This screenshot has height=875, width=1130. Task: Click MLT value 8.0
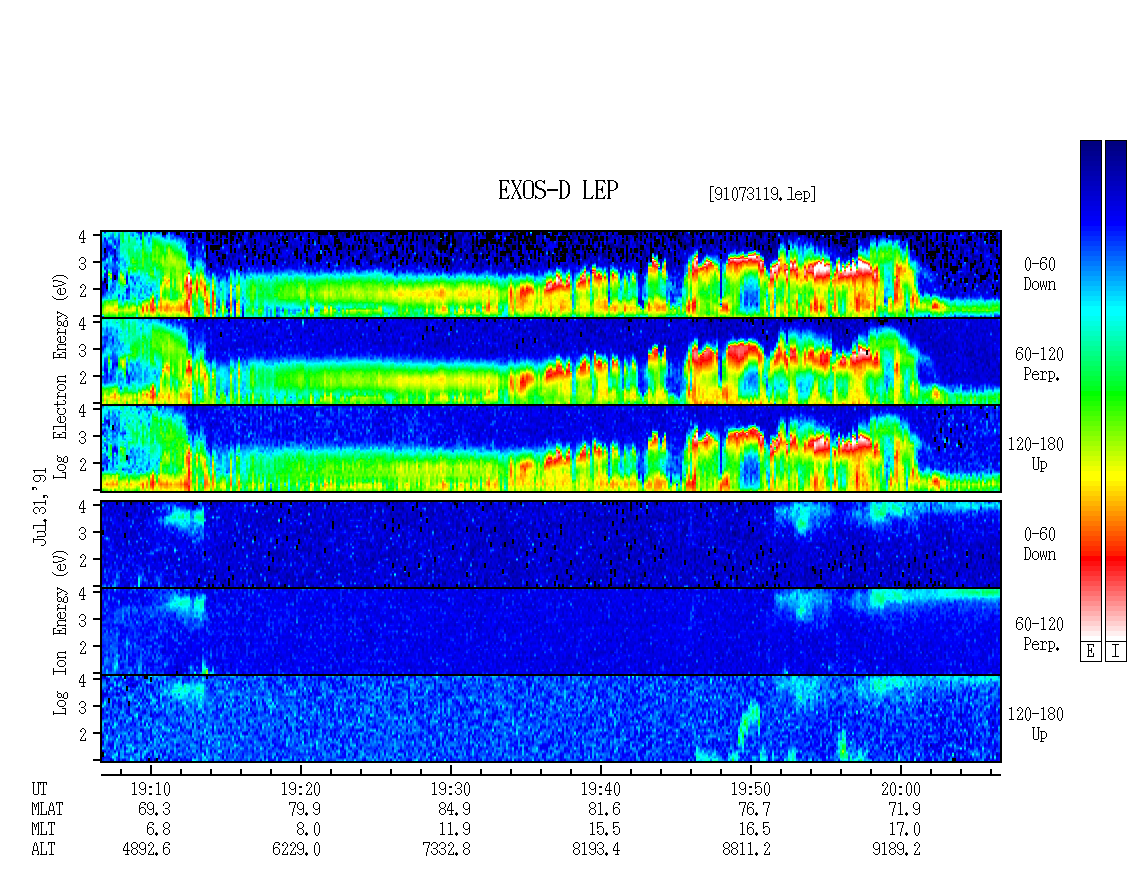pos(308,830)
